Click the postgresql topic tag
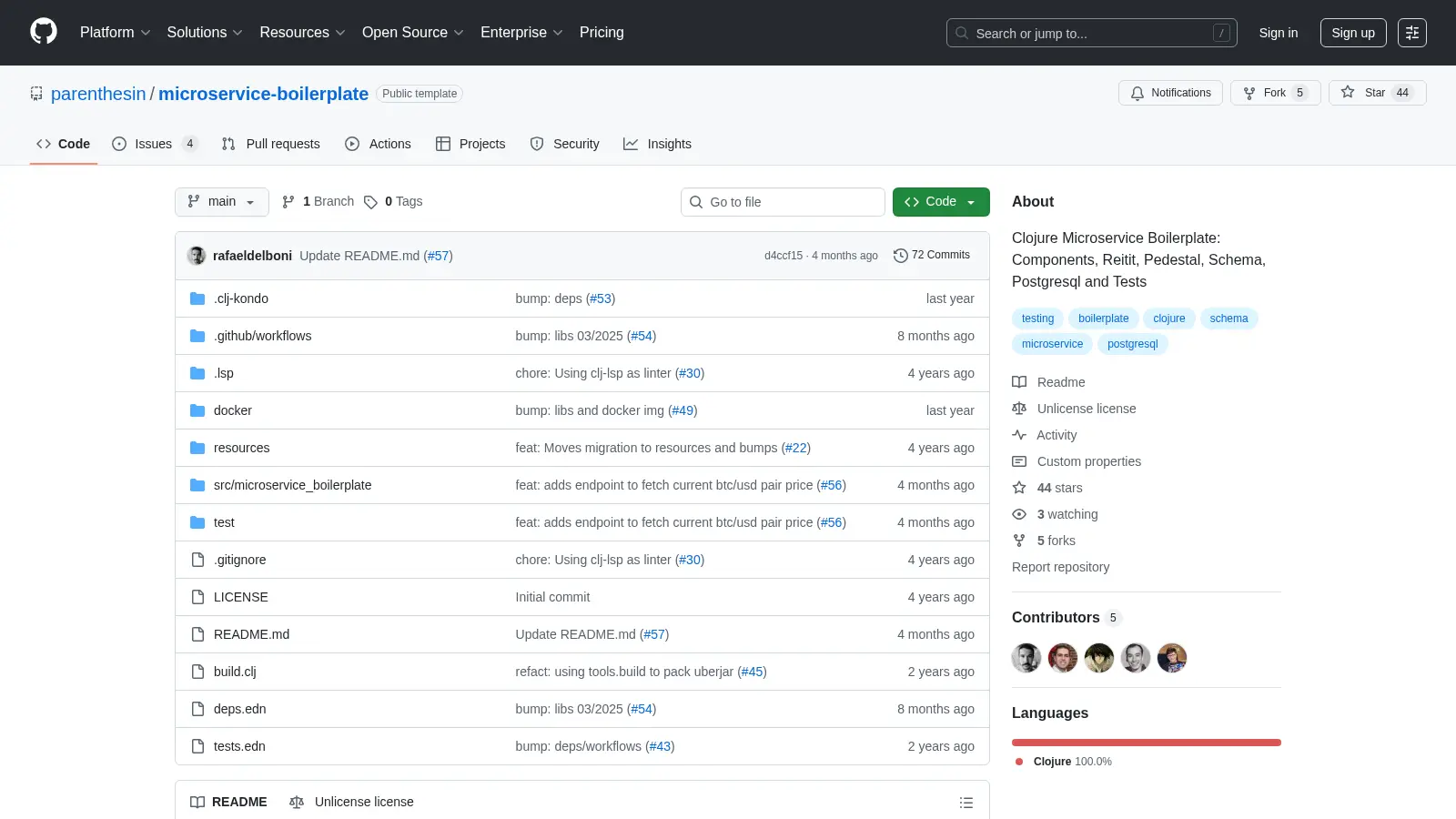 coord(1132,344)
